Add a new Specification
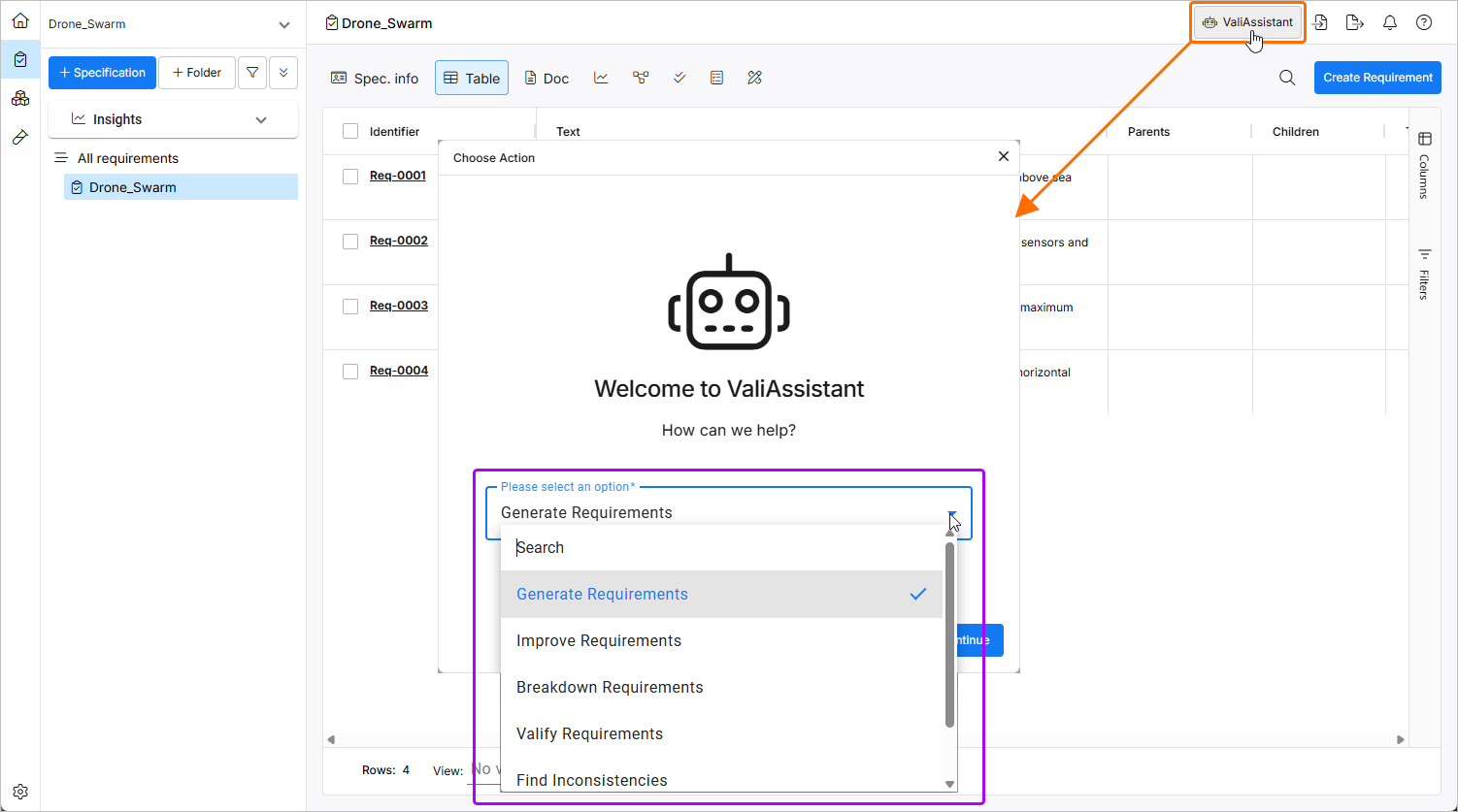The height and width of the screenshot is (812, 1458). point(102,73)
